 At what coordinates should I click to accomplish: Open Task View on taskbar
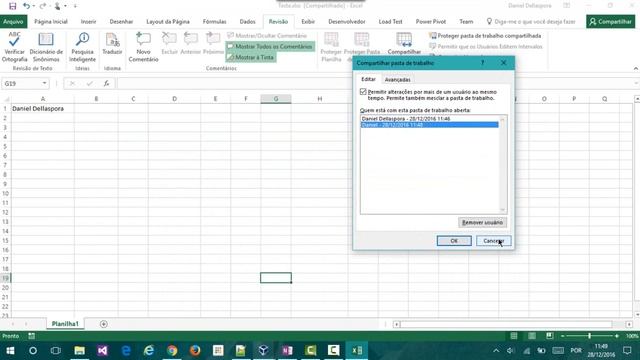(x=56, y=351)
